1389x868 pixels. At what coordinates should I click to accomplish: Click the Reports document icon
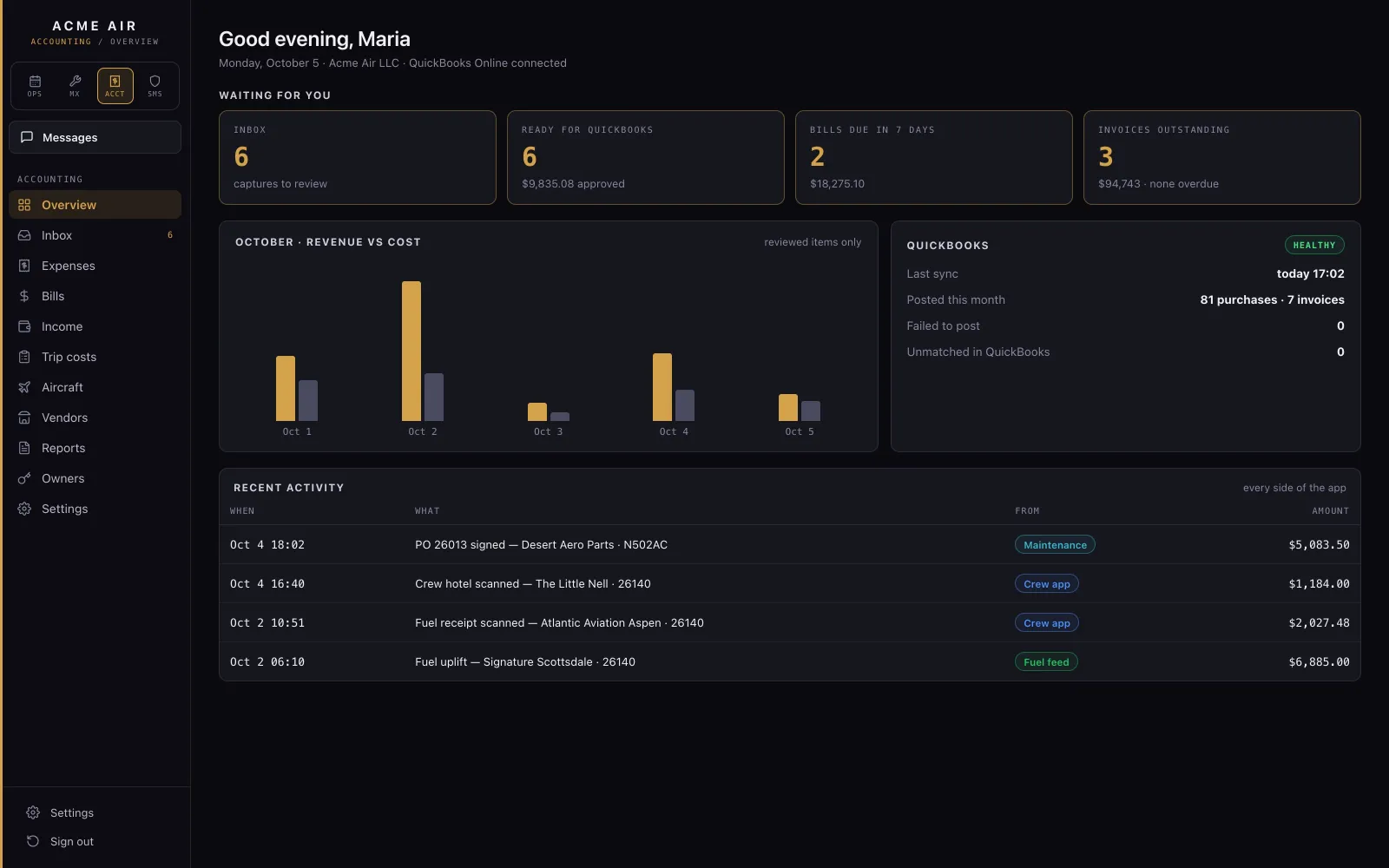click(x=24, y=448)
